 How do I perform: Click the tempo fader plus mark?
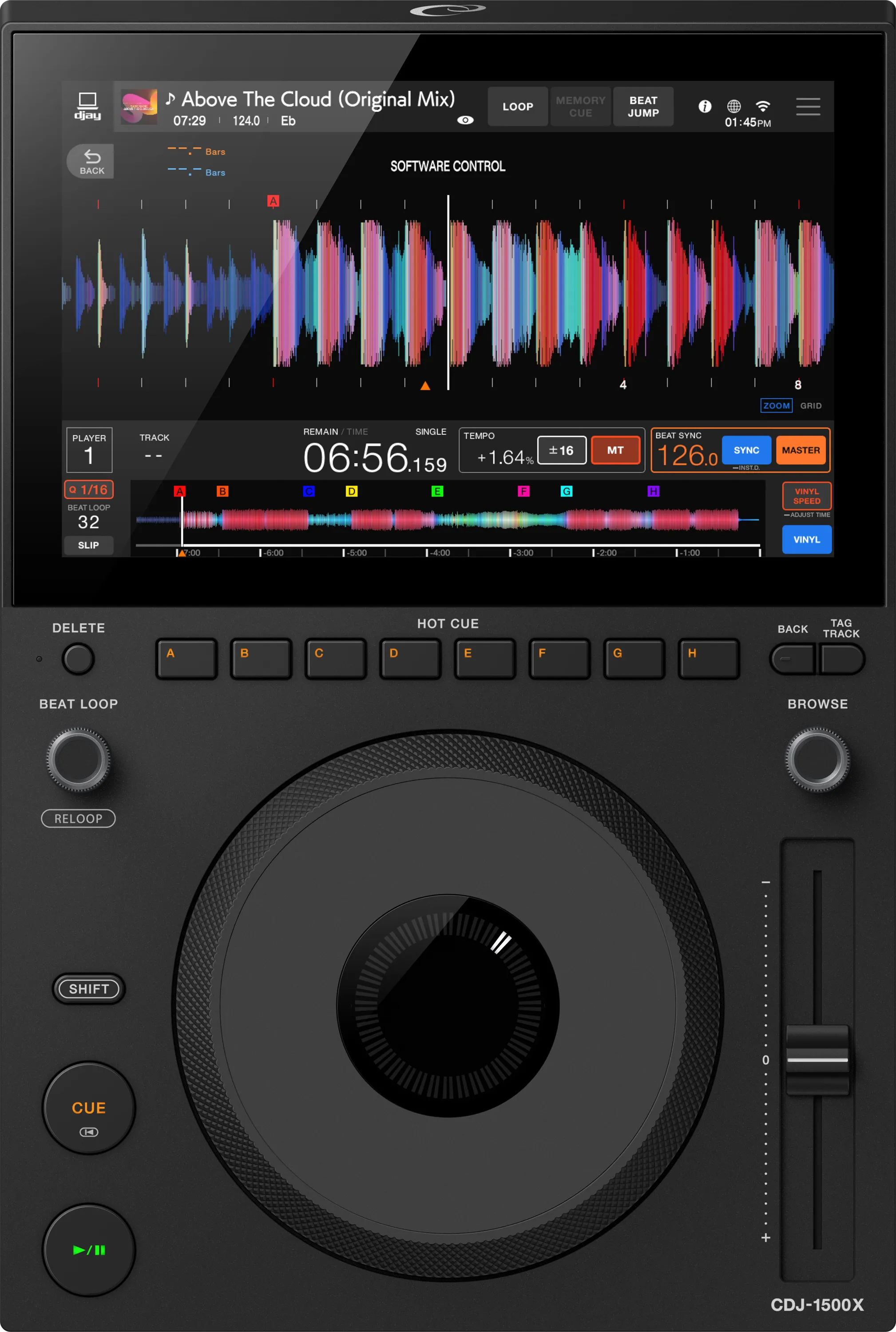[766, 1238]
